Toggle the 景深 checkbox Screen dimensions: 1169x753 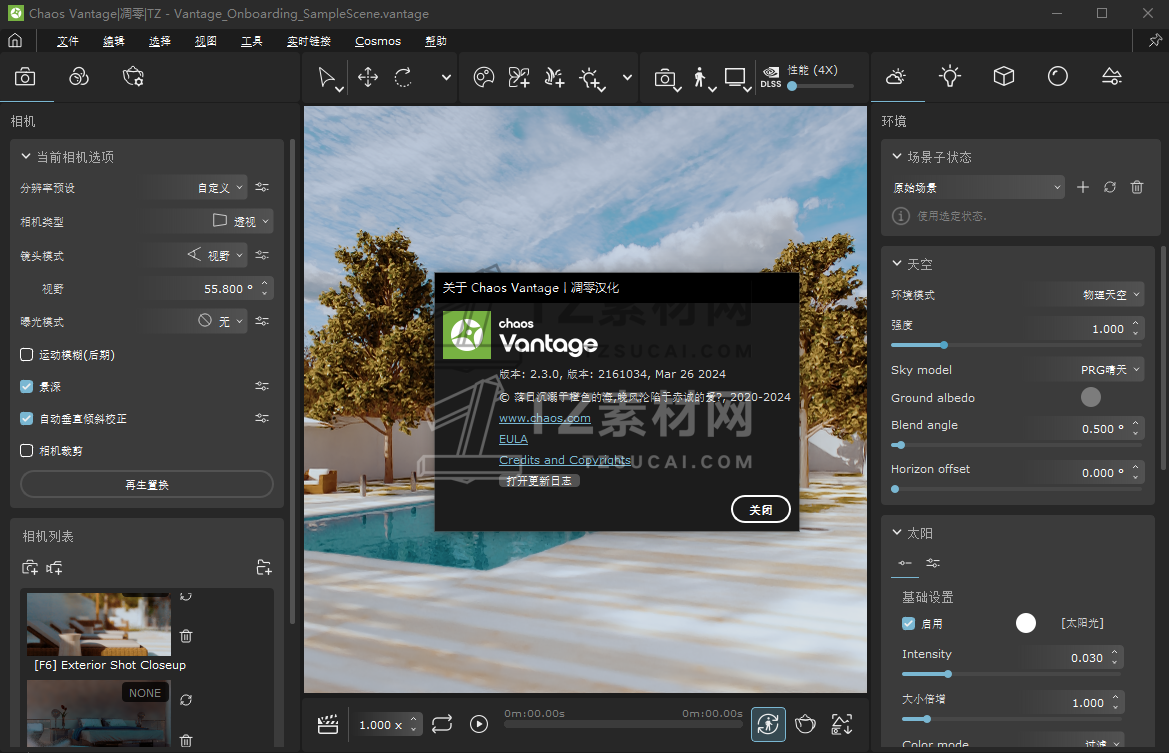pos(27,387)
